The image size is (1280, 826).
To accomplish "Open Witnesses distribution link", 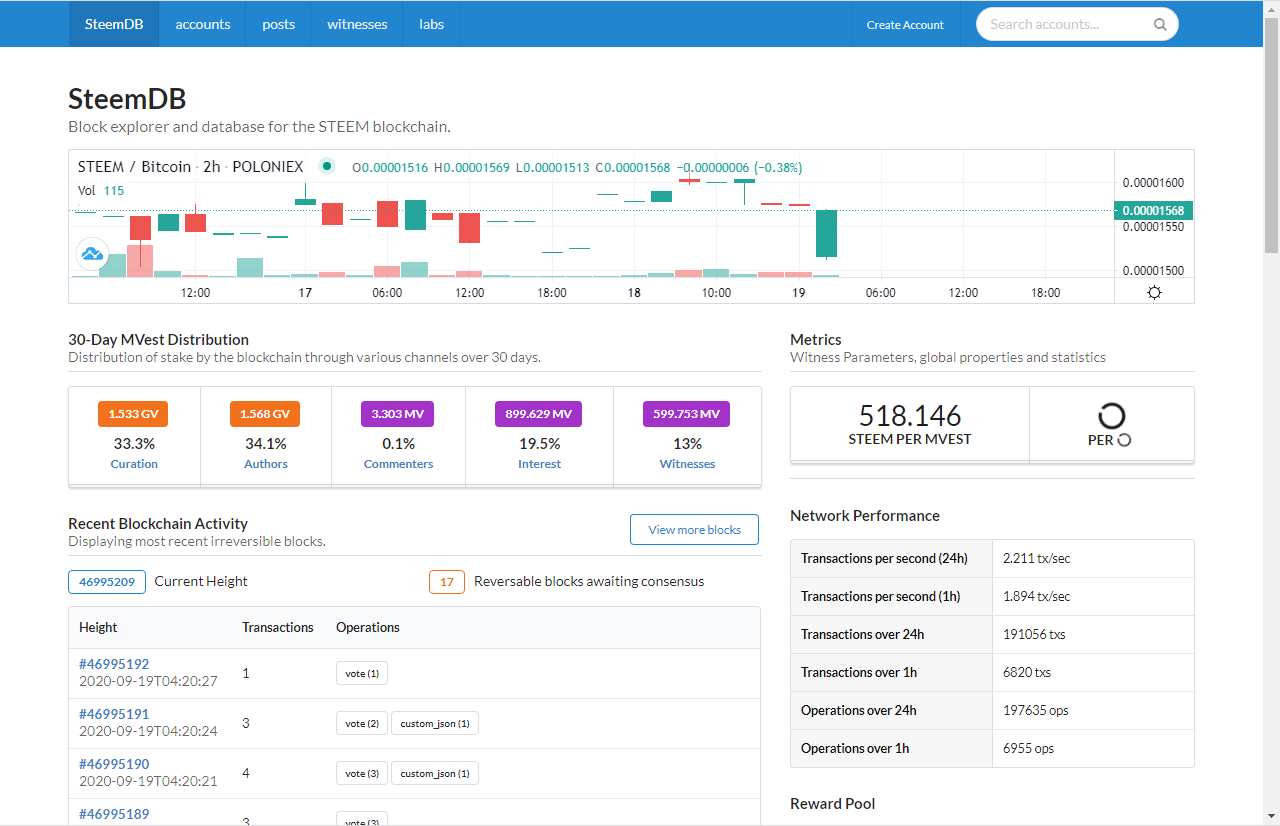I will click(x=687, y=464).
